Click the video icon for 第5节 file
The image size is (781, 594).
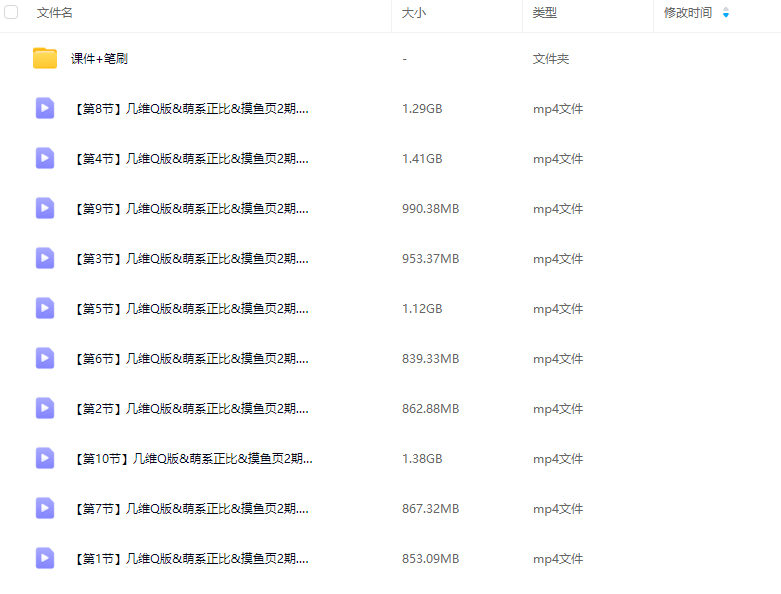point(45,308)
